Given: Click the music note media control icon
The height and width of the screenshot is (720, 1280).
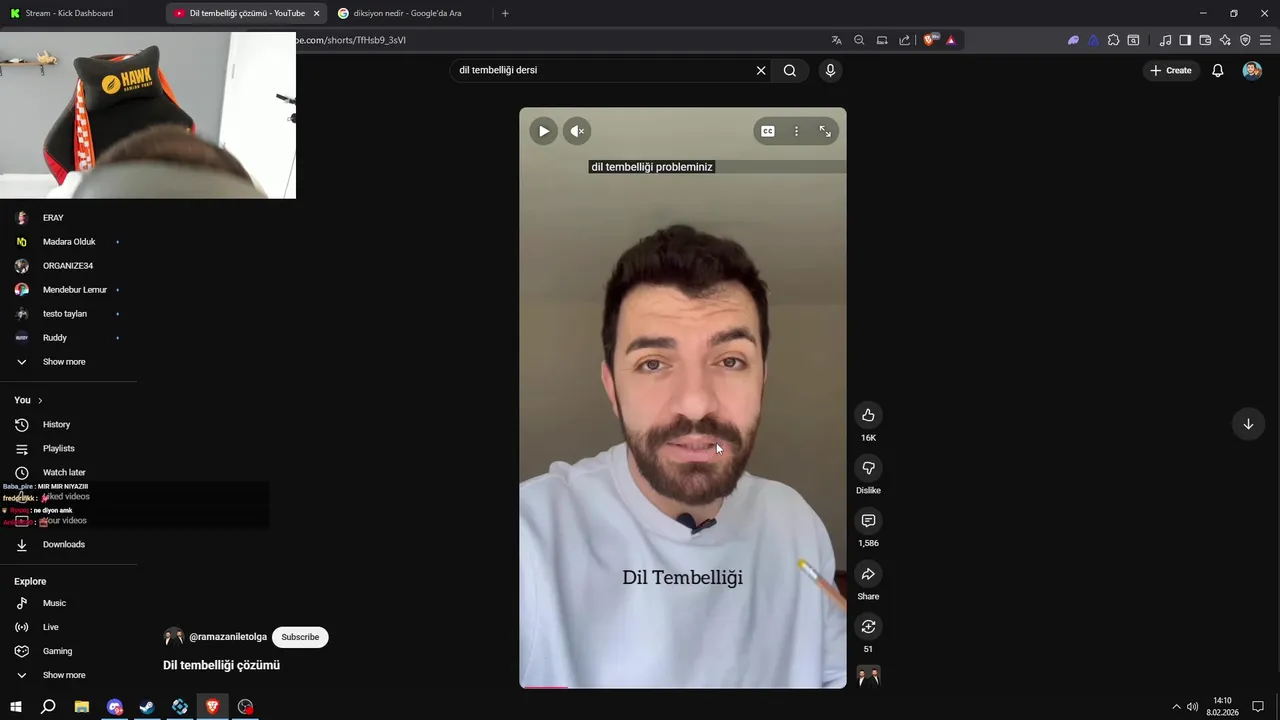Looking at the screenshot, I should [1165, 40].
